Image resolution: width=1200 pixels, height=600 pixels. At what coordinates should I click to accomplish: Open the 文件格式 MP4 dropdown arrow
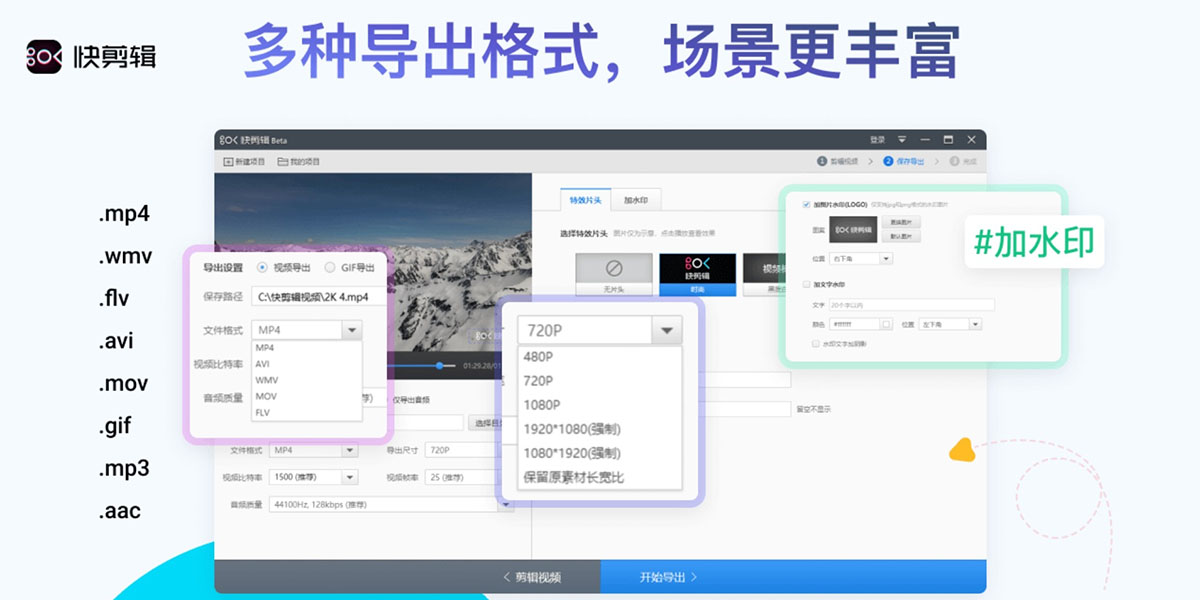350,330
